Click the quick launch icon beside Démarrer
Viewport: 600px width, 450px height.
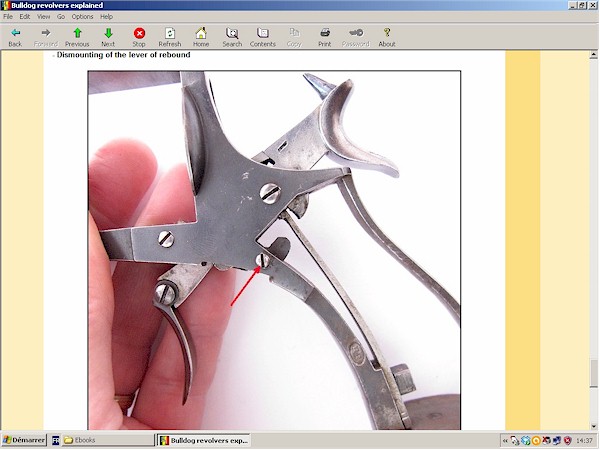pyautogui.click(x=55, y=440)
